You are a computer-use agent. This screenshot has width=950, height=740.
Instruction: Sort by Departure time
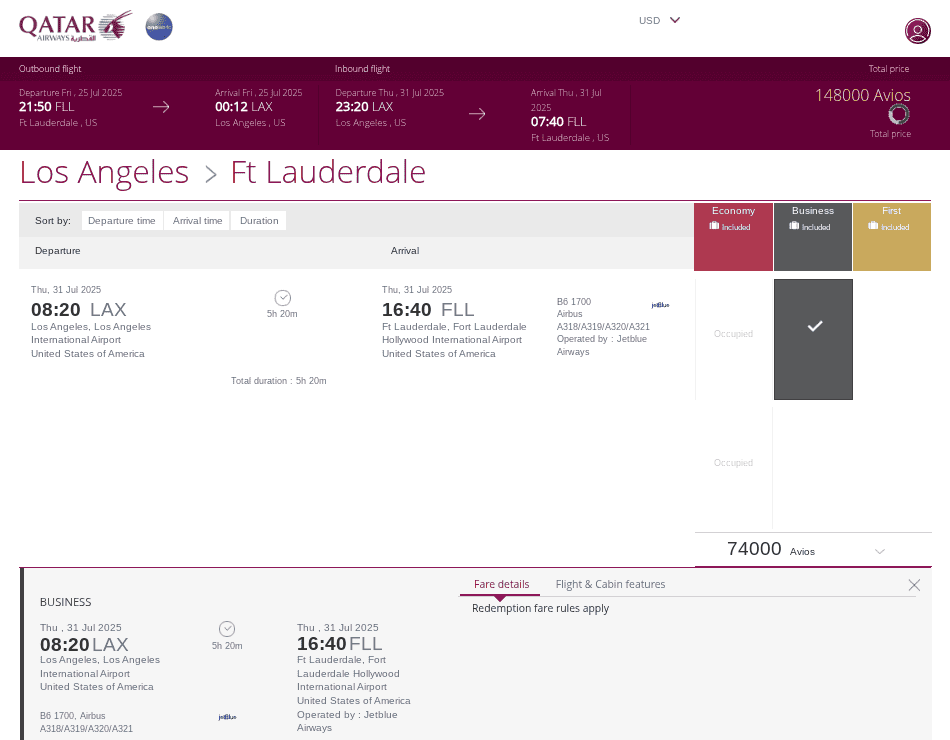click(x=122, y=221)
